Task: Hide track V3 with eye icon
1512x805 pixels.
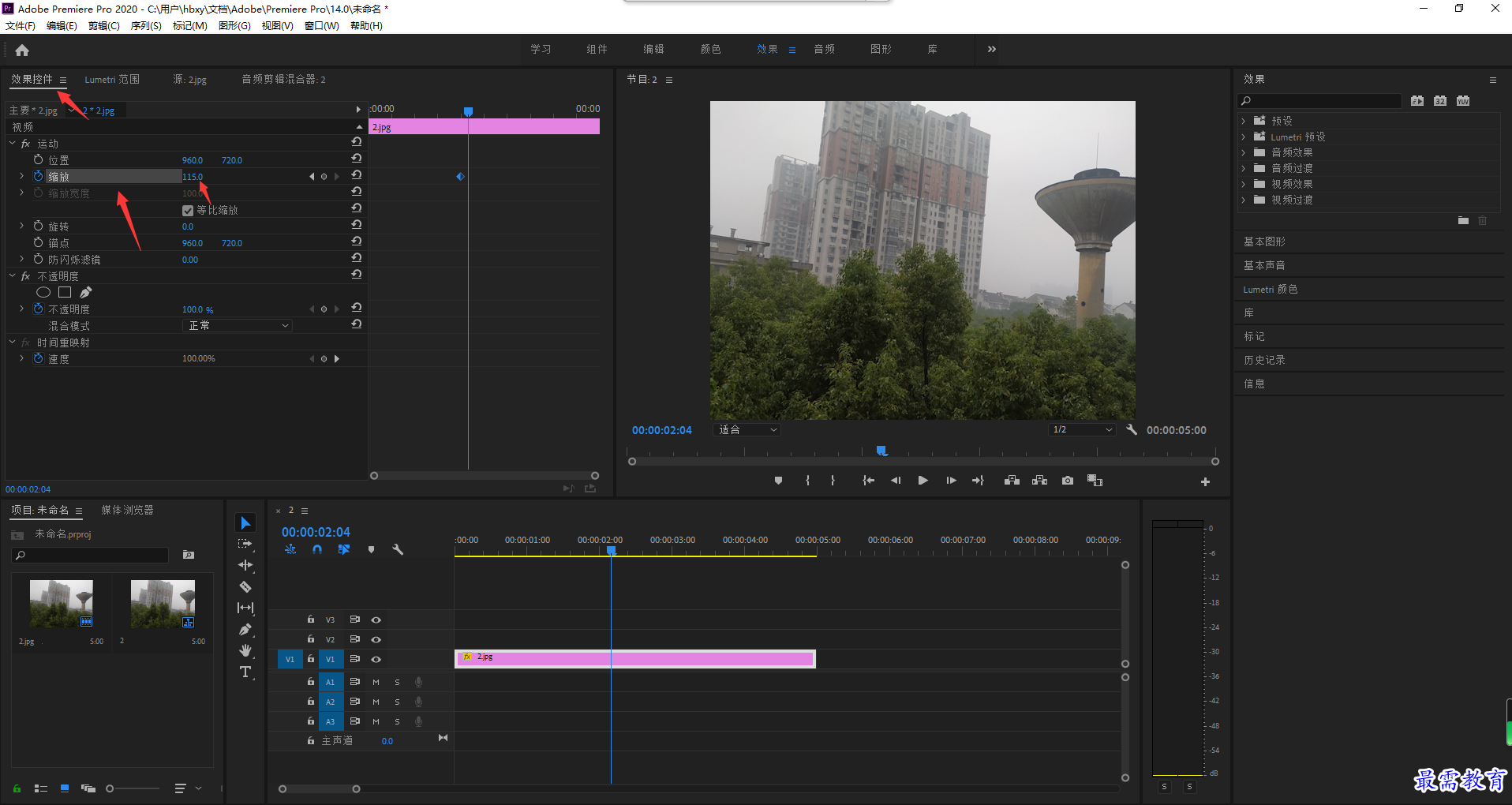Action: pos(376,620)
